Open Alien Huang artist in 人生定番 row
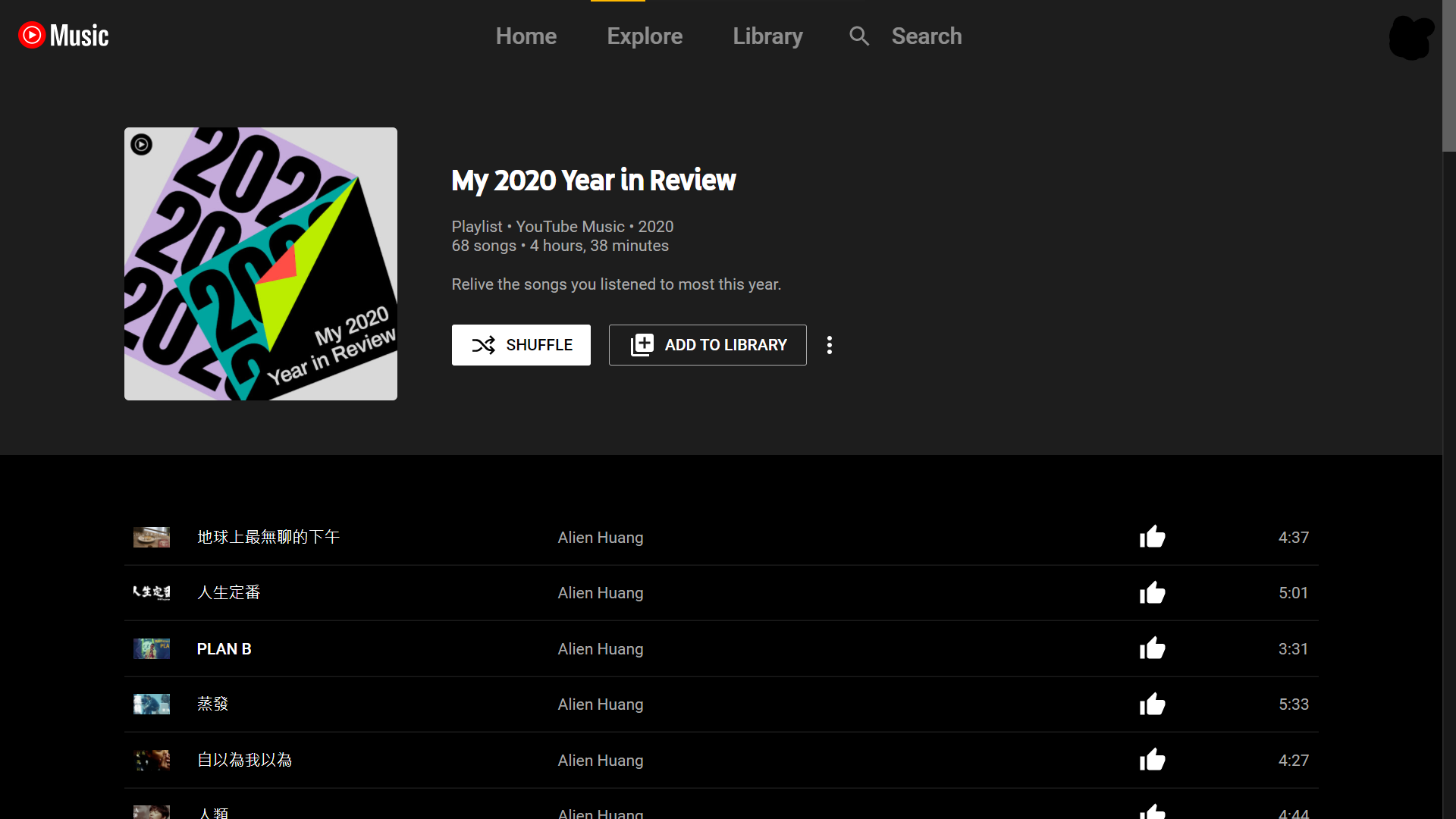 click(601, 593)
